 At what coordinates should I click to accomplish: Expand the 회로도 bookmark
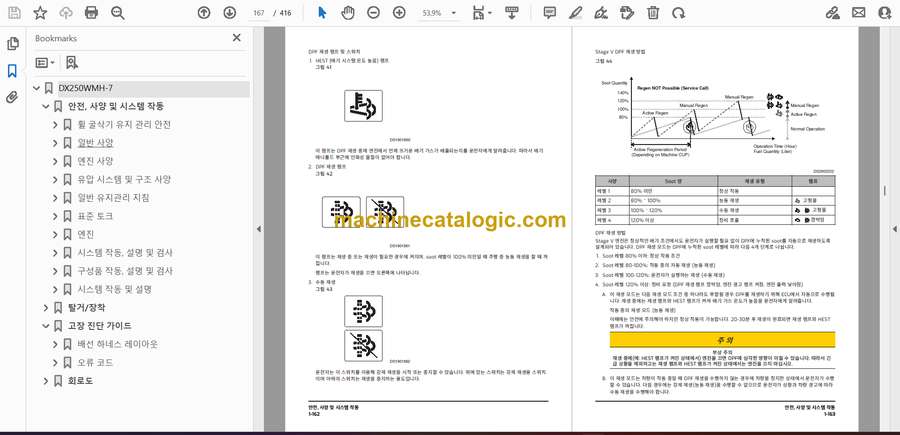[x=46, y=381]
